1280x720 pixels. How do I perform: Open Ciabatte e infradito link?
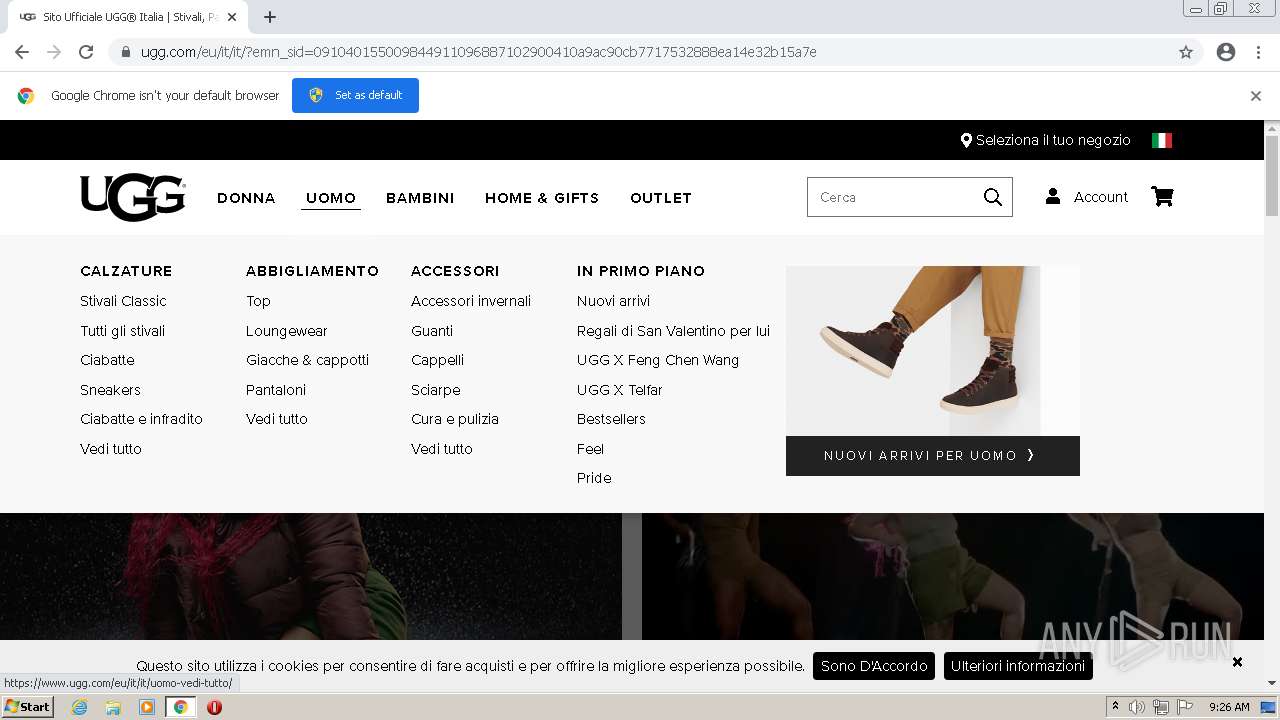click(141, 419)
